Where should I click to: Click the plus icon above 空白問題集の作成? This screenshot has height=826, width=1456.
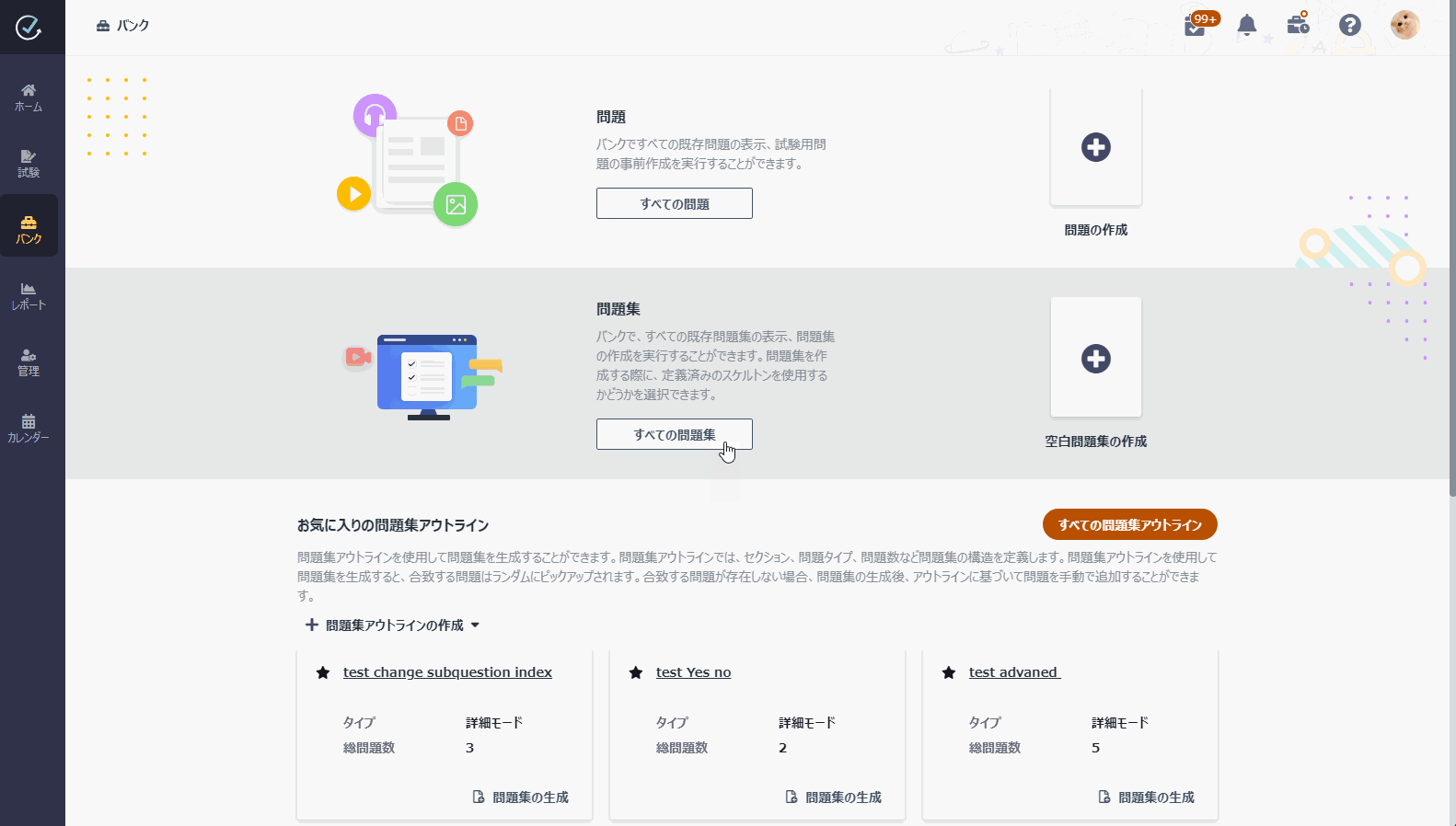1095,359
